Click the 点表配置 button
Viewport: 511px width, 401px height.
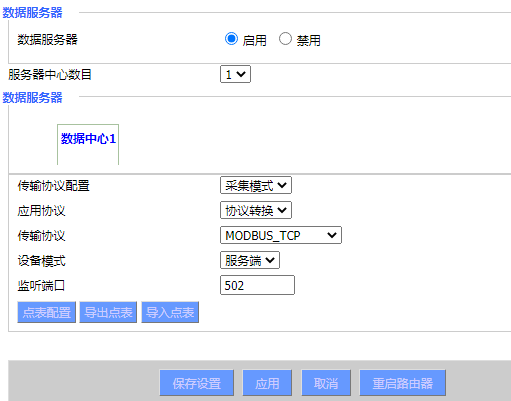(47, 312)
